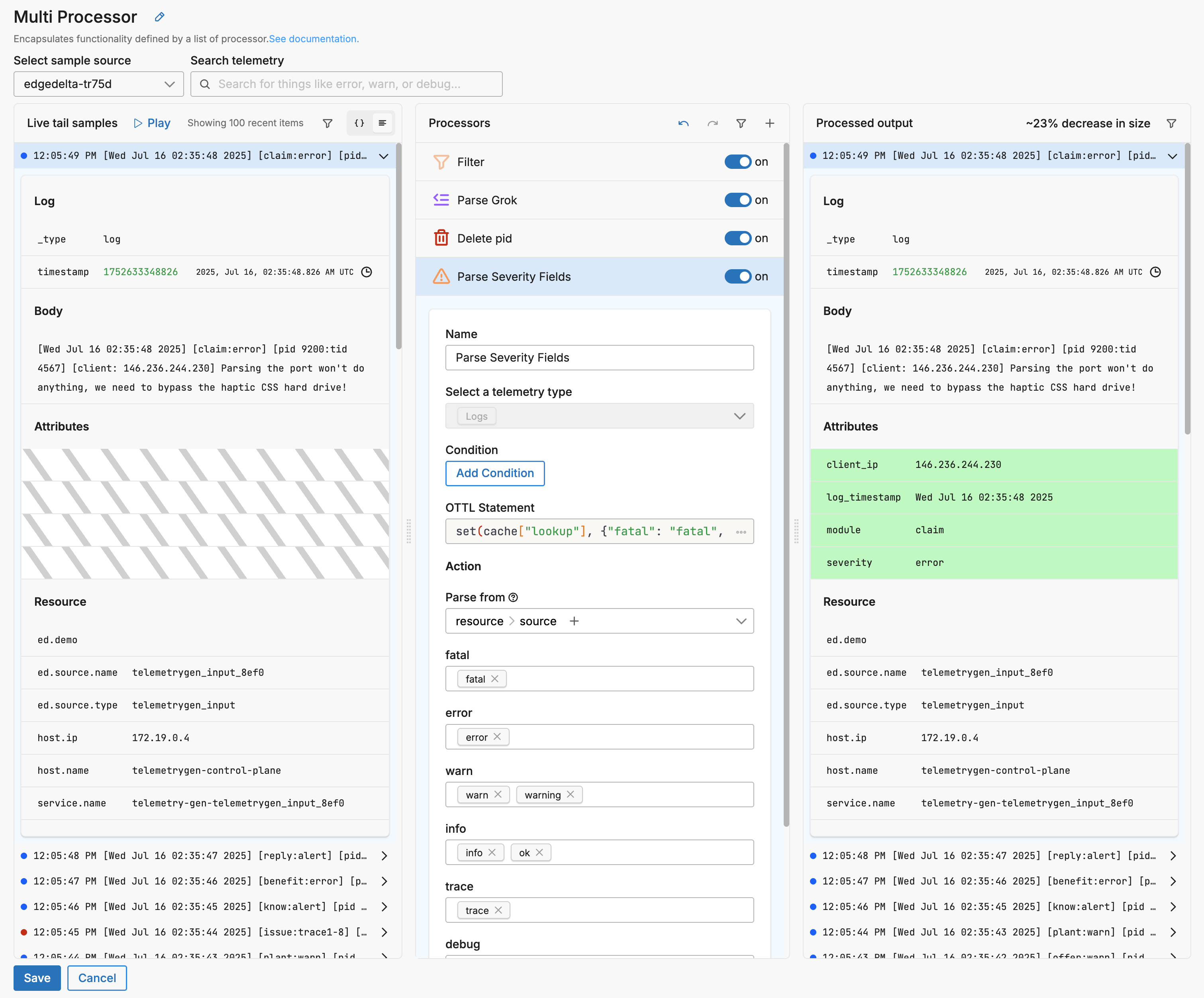Edit the Multi Processor name pencil icon

pyautogui.click(x=159, y=17)
